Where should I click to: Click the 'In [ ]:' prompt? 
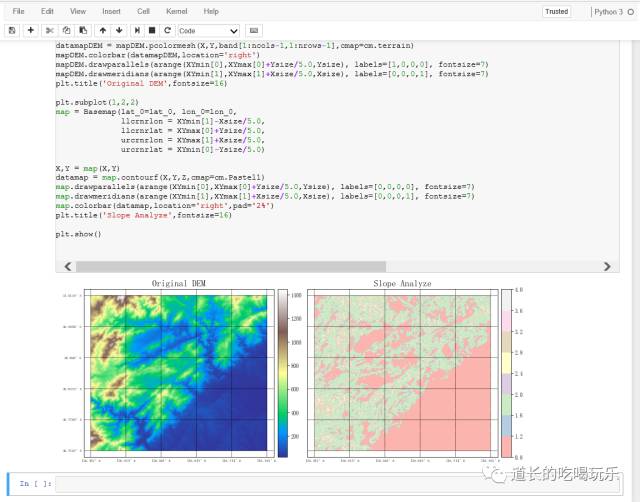pos(35,484)
